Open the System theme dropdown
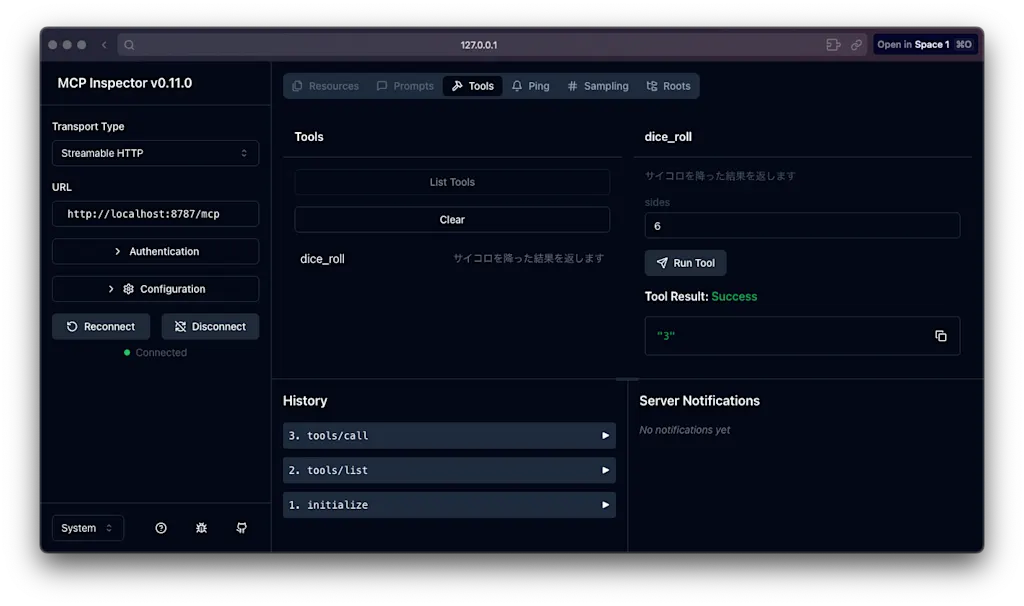This screenshot has width=1024, height=606. [88, 528]
